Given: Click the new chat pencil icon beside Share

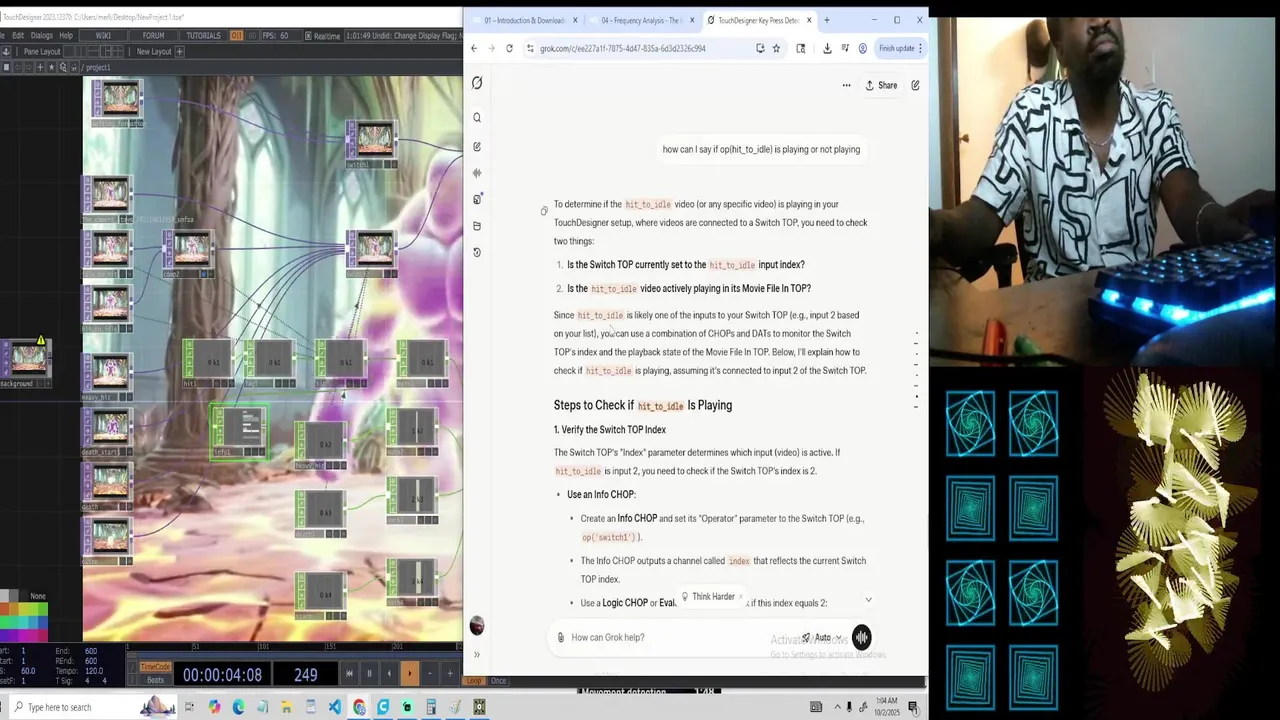Looking at the screenshot, I should pyautogui.click(x=915, y=85).
